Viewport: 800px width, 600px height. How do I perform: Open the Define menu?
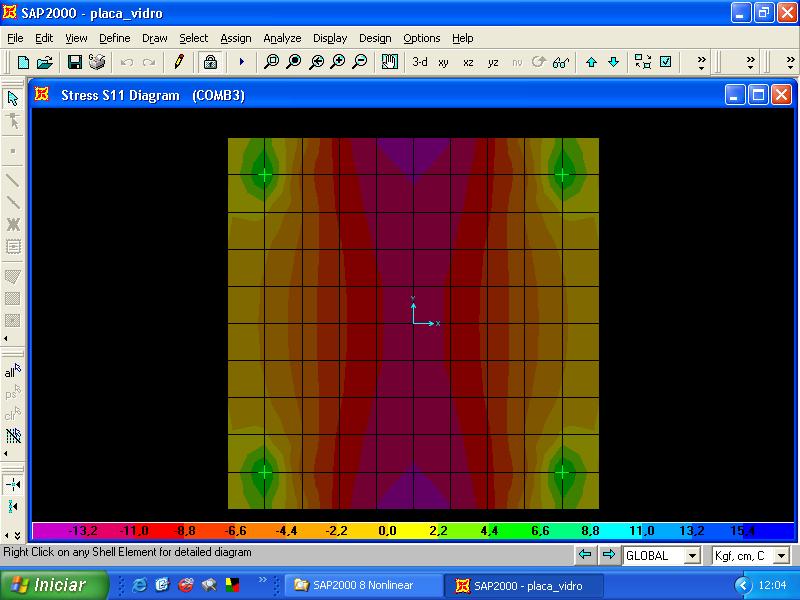coord(114,38)
